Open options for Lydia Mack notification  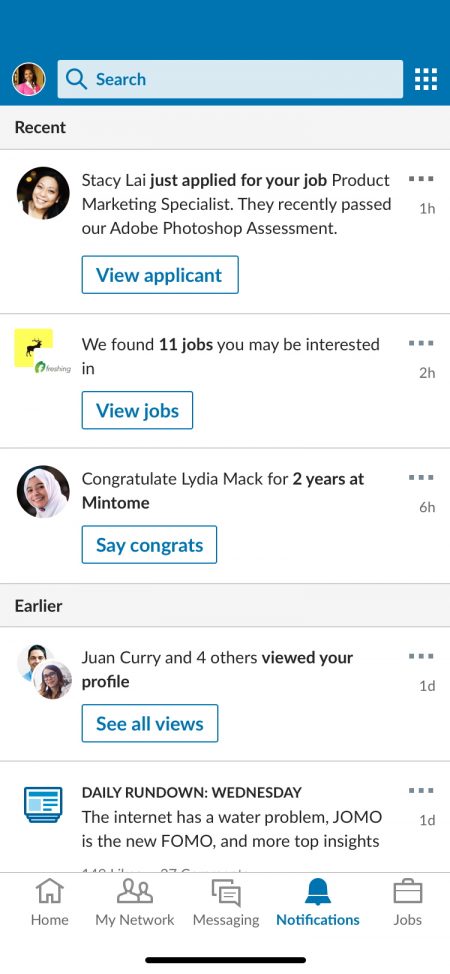421,478
